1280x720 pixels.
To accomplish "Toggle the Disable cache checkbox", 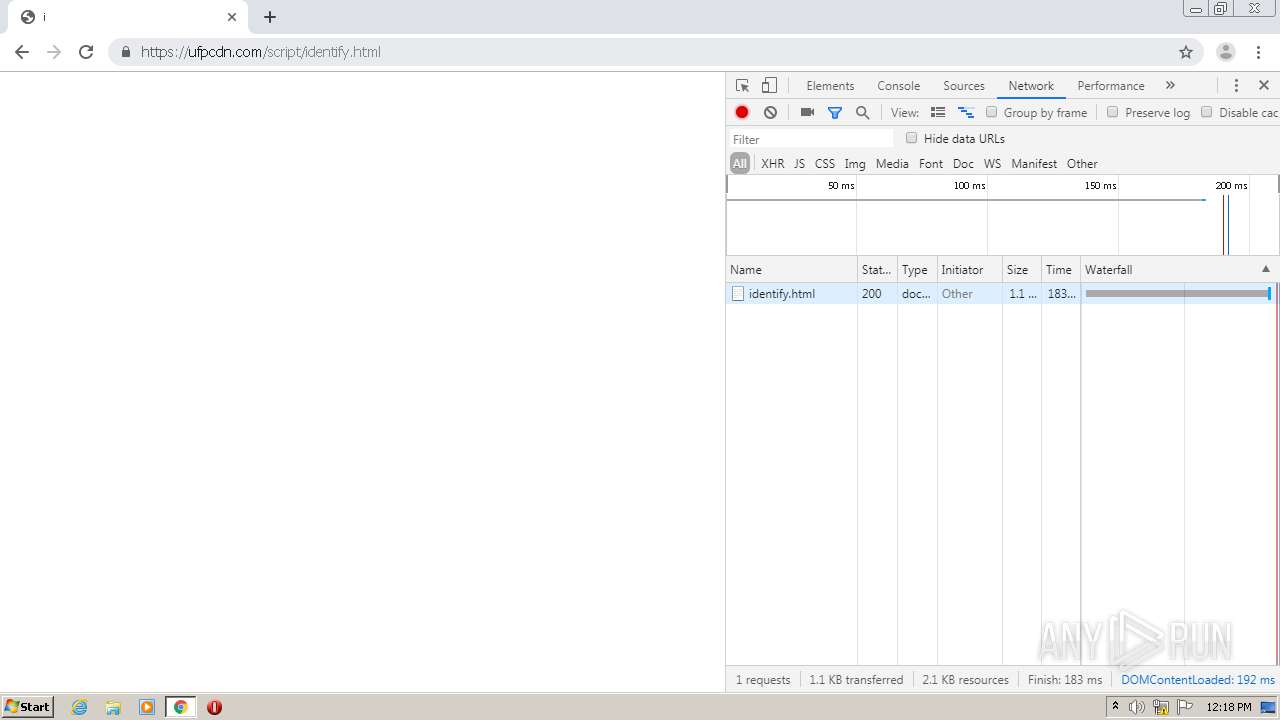I will (1206, 112).
